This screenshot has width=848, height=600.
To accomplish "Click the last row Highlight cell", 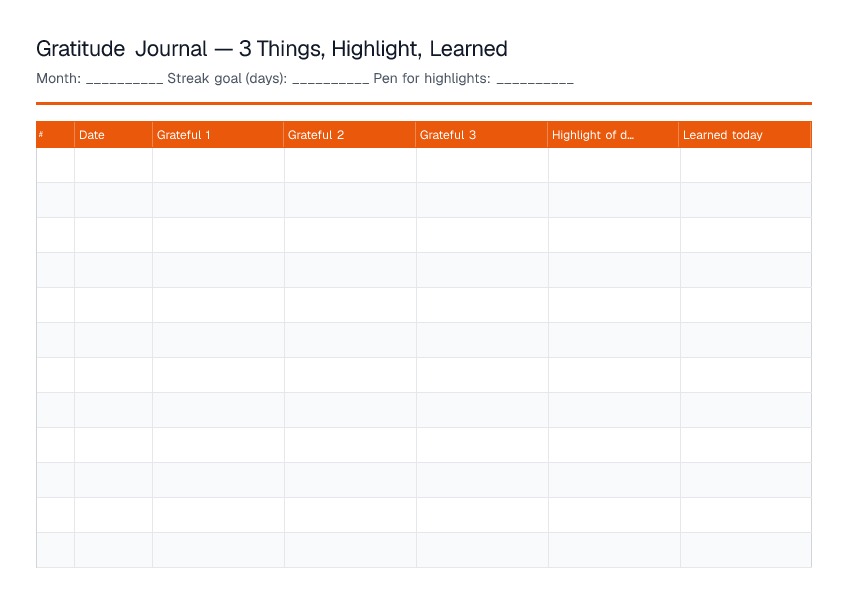I will tap(614, 550).
